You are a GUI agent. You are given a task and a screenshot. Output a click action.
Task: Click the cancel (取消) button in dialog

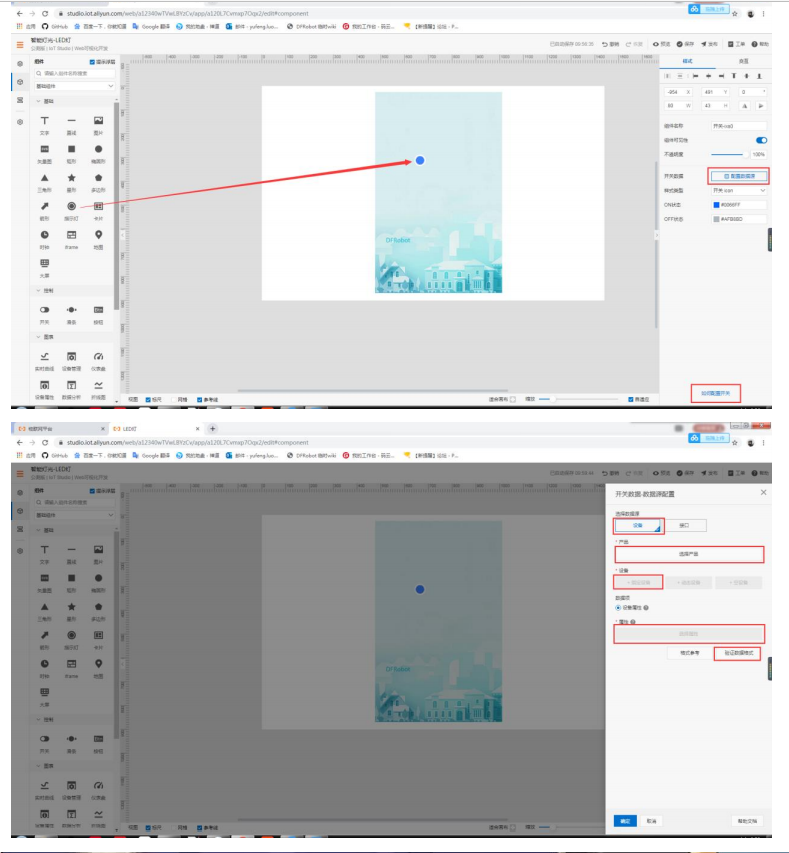click(x=651, y=821)
